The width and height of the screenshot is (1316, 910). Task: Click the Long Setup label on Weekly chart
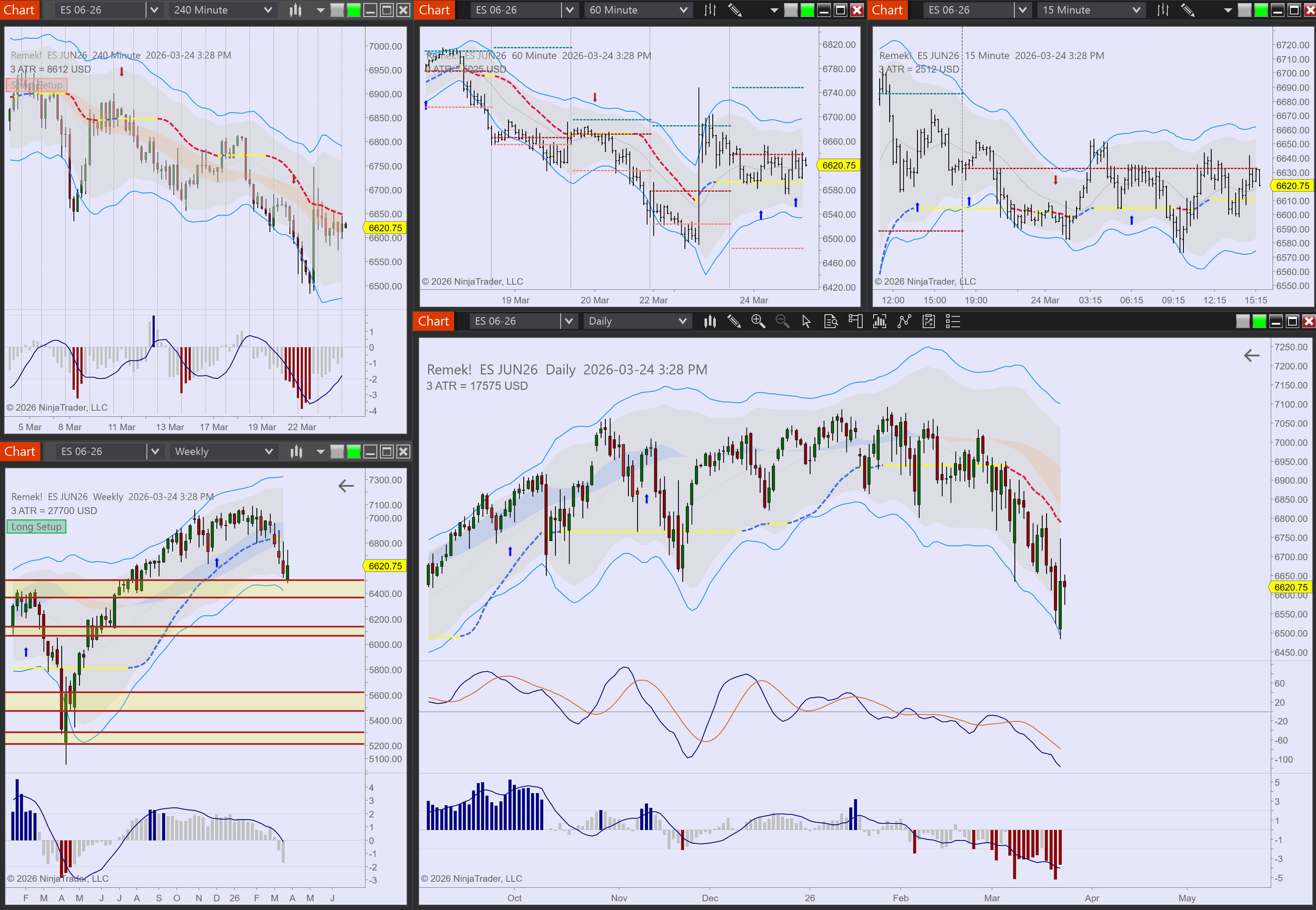(36, 526)
